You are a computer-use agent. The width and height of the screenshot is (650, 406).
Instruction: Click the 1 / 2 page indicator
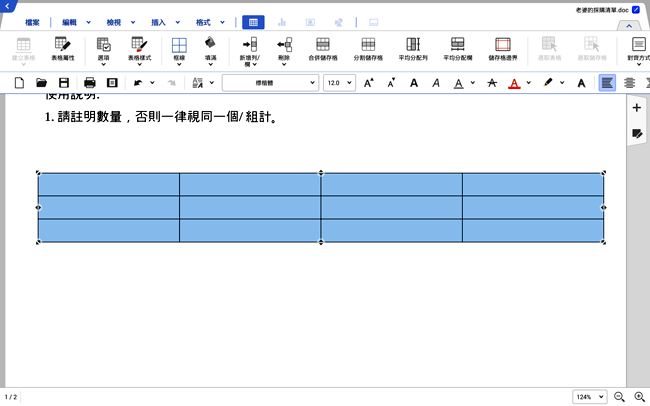click(x=11, y=397)
